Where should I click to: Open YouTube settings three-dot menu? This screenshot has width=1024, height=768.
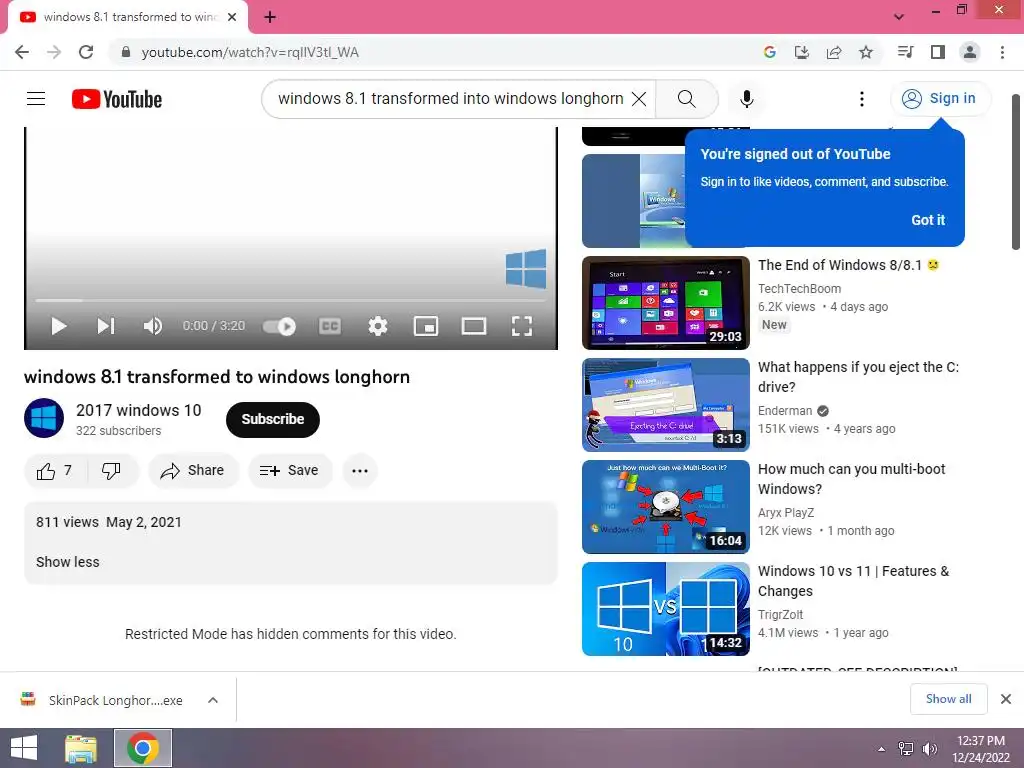point(861,99)
